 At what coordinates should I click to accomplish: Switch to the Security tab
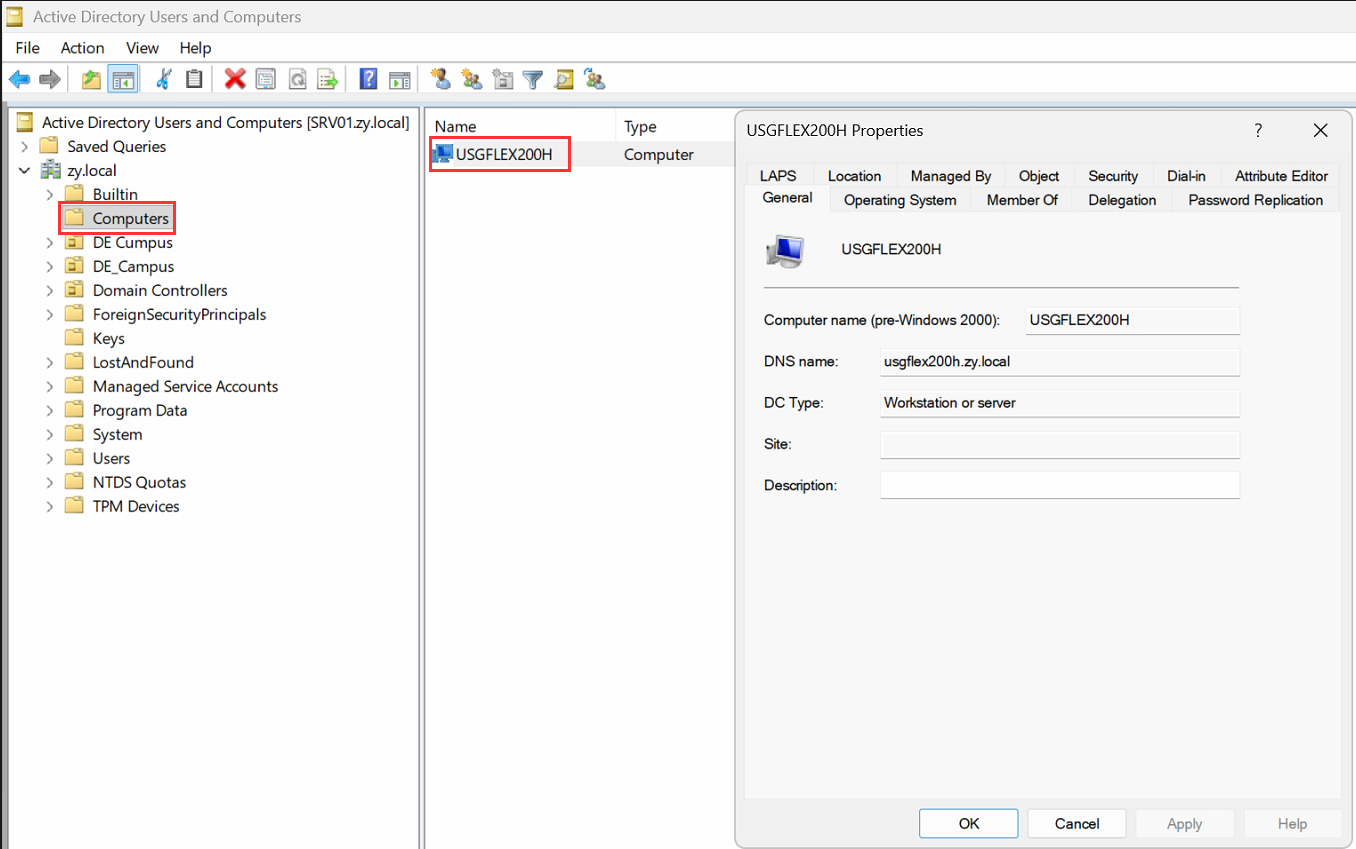click(x=1113, y=176)
